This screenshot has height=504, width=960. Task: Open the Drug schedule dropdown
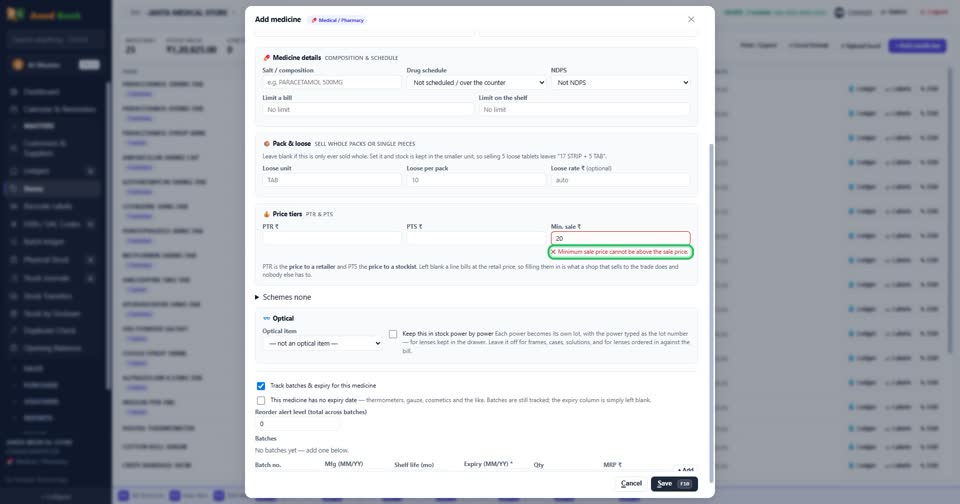tap(477, 82)
